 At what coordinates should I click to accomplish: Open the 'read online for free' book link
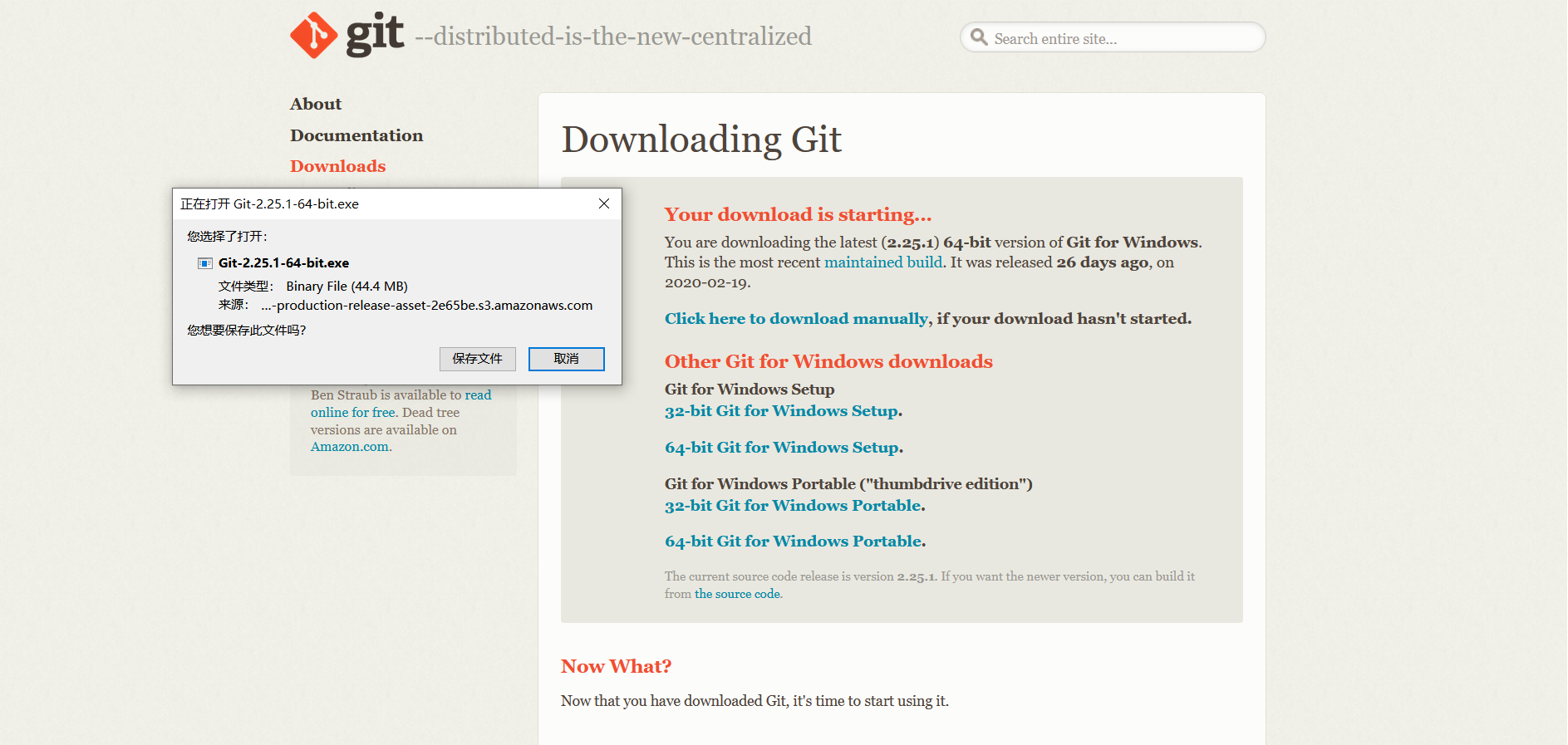tap(401, 404)
